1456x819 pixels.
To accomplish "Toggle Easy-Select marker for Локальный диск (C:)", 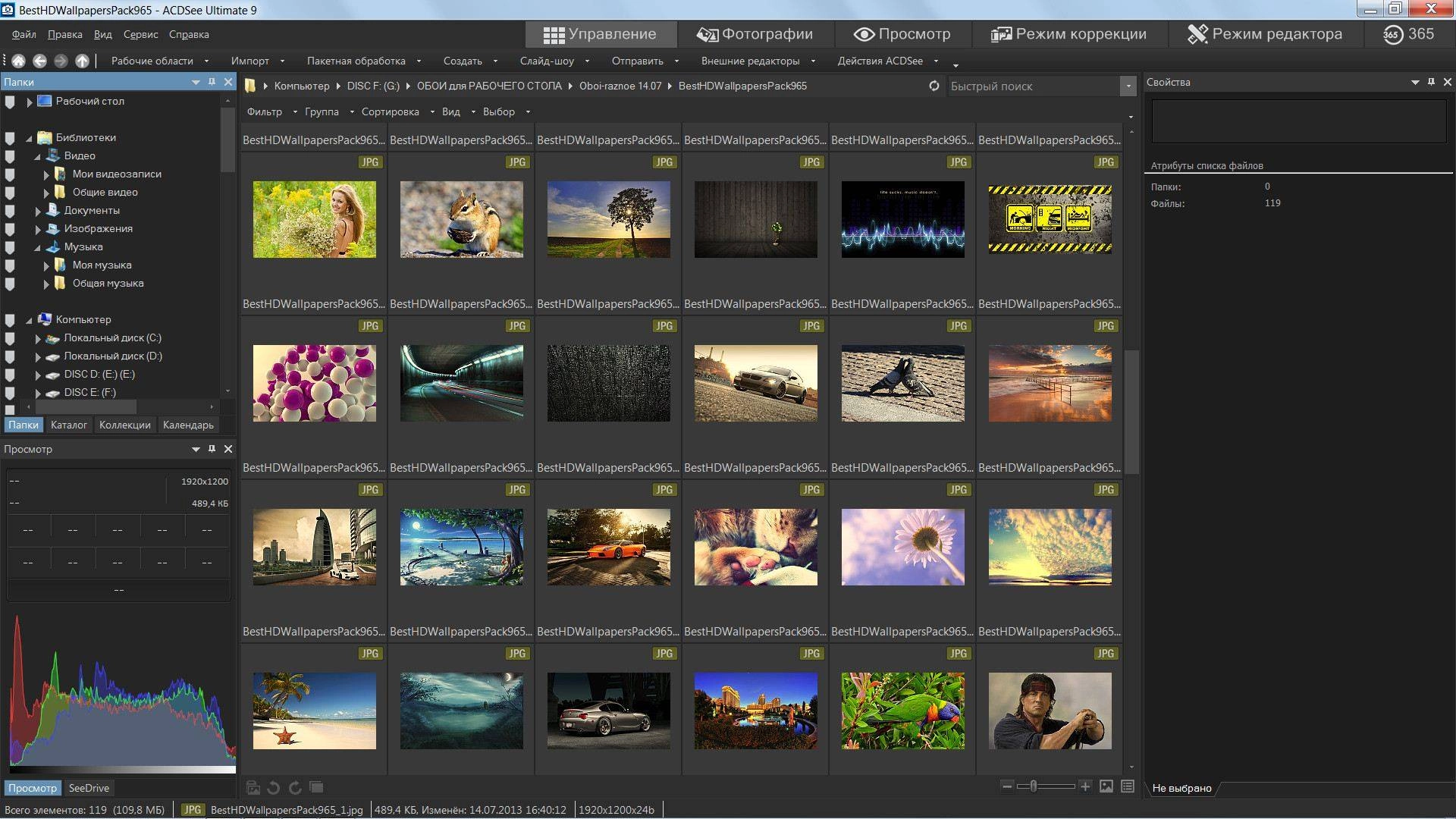I will pos(10,337).
